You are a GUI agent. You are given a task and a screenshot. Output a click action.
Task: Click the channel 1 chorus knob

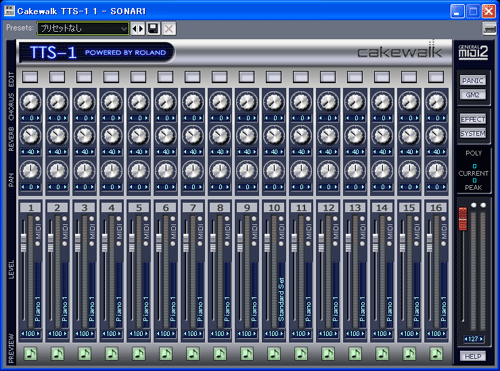pos(30,102)
